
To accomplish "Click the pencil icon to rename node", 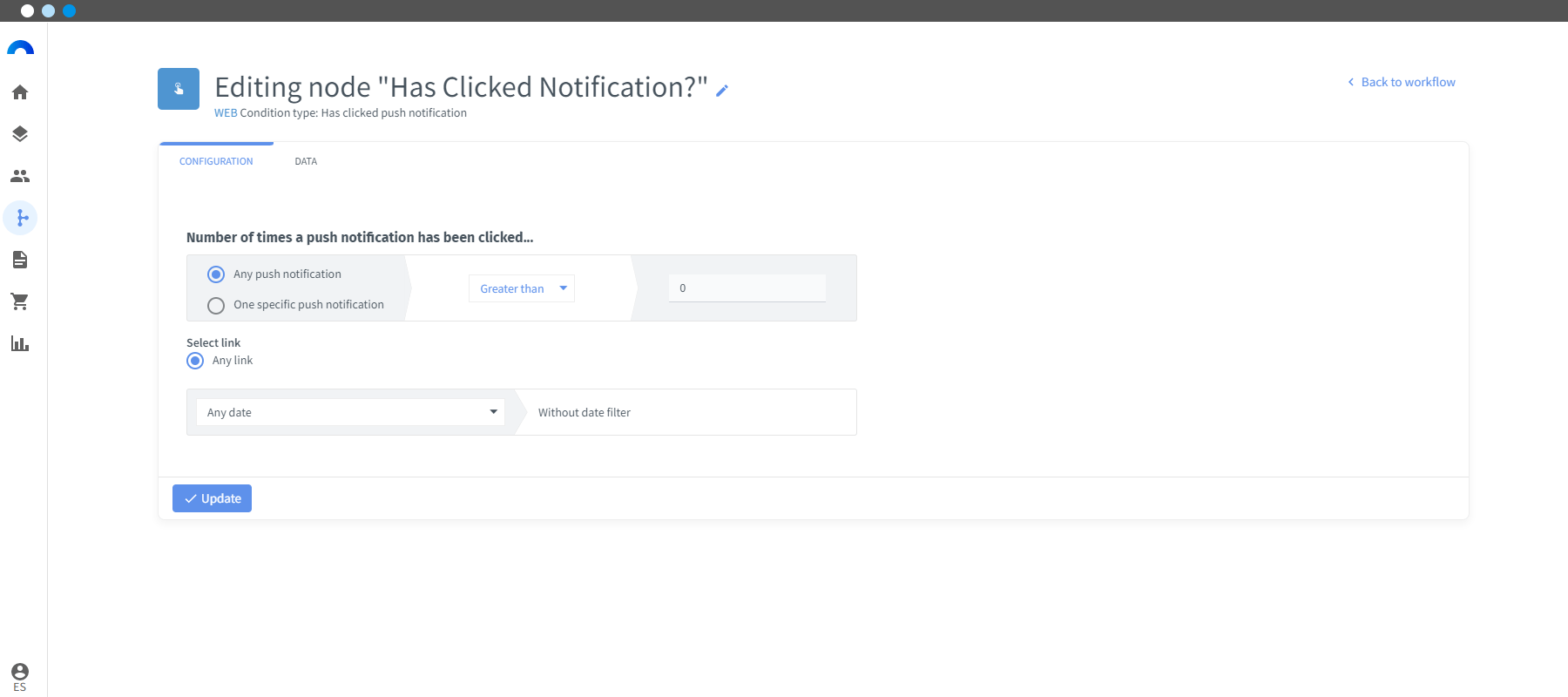I will pos(722,90).
